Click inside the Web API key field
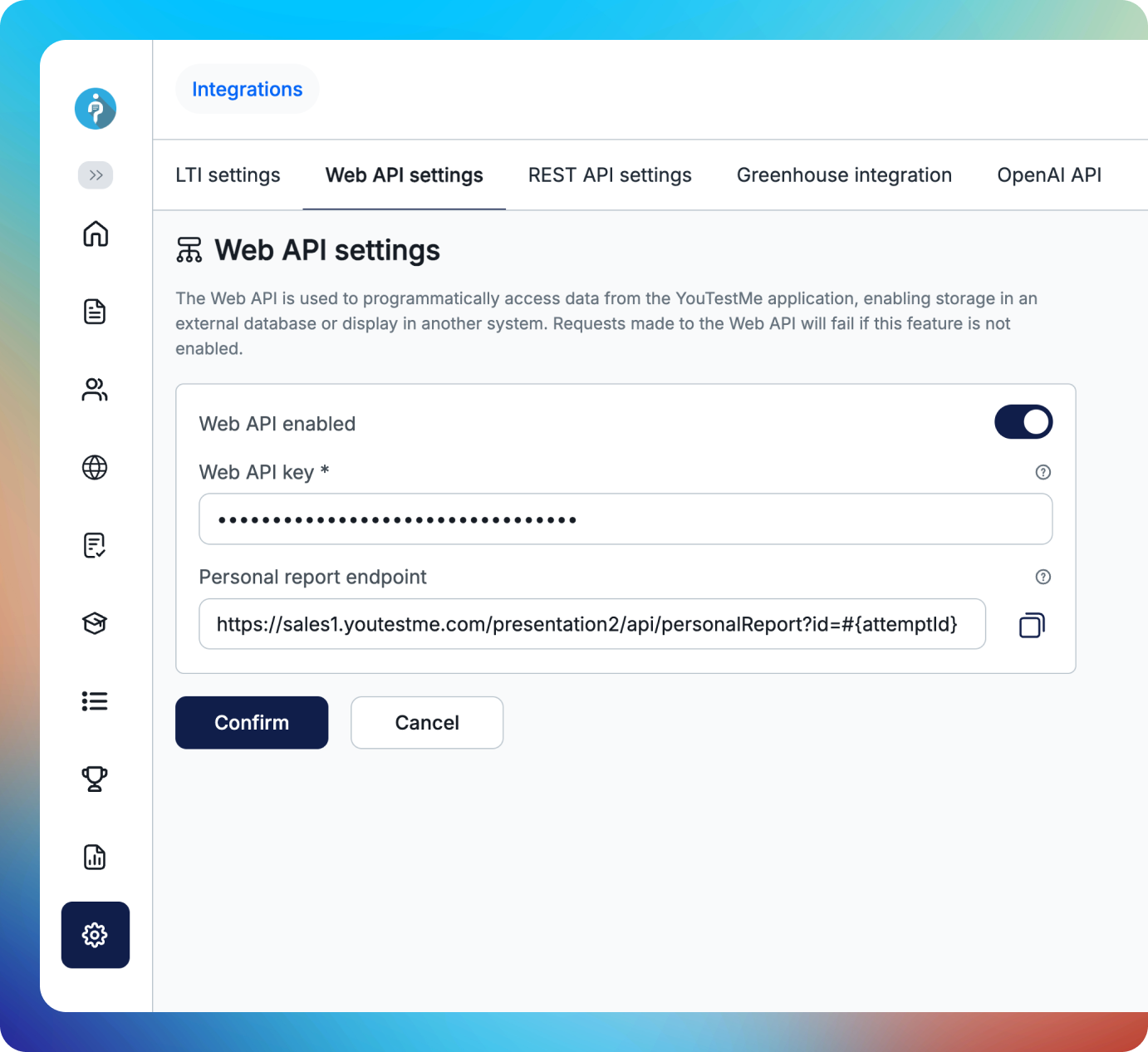Image resolution: width=1148 pixels, height=1052 pixels. [623, 519]
